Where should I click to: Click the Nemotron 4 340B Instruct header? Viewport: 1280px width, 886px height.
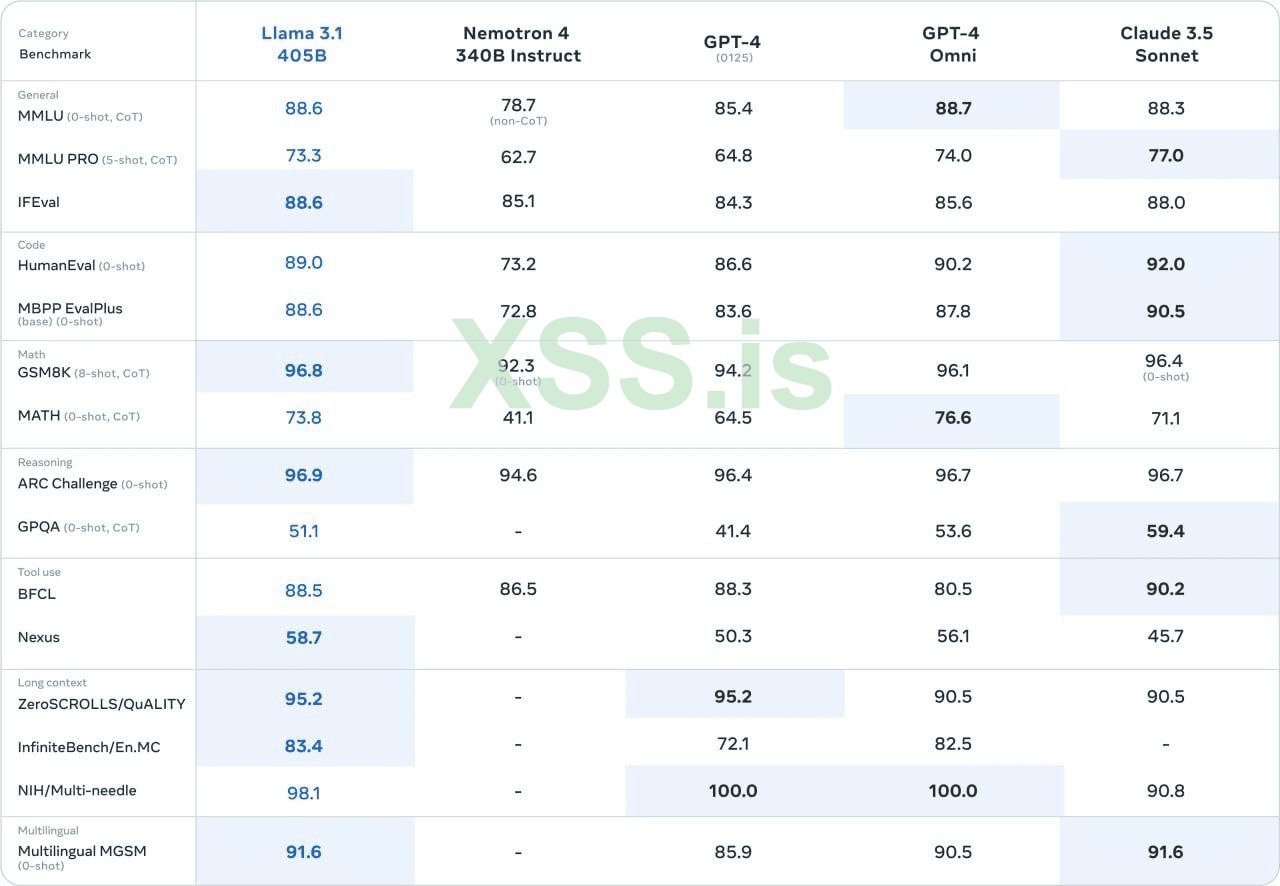[x=518, y=44]
